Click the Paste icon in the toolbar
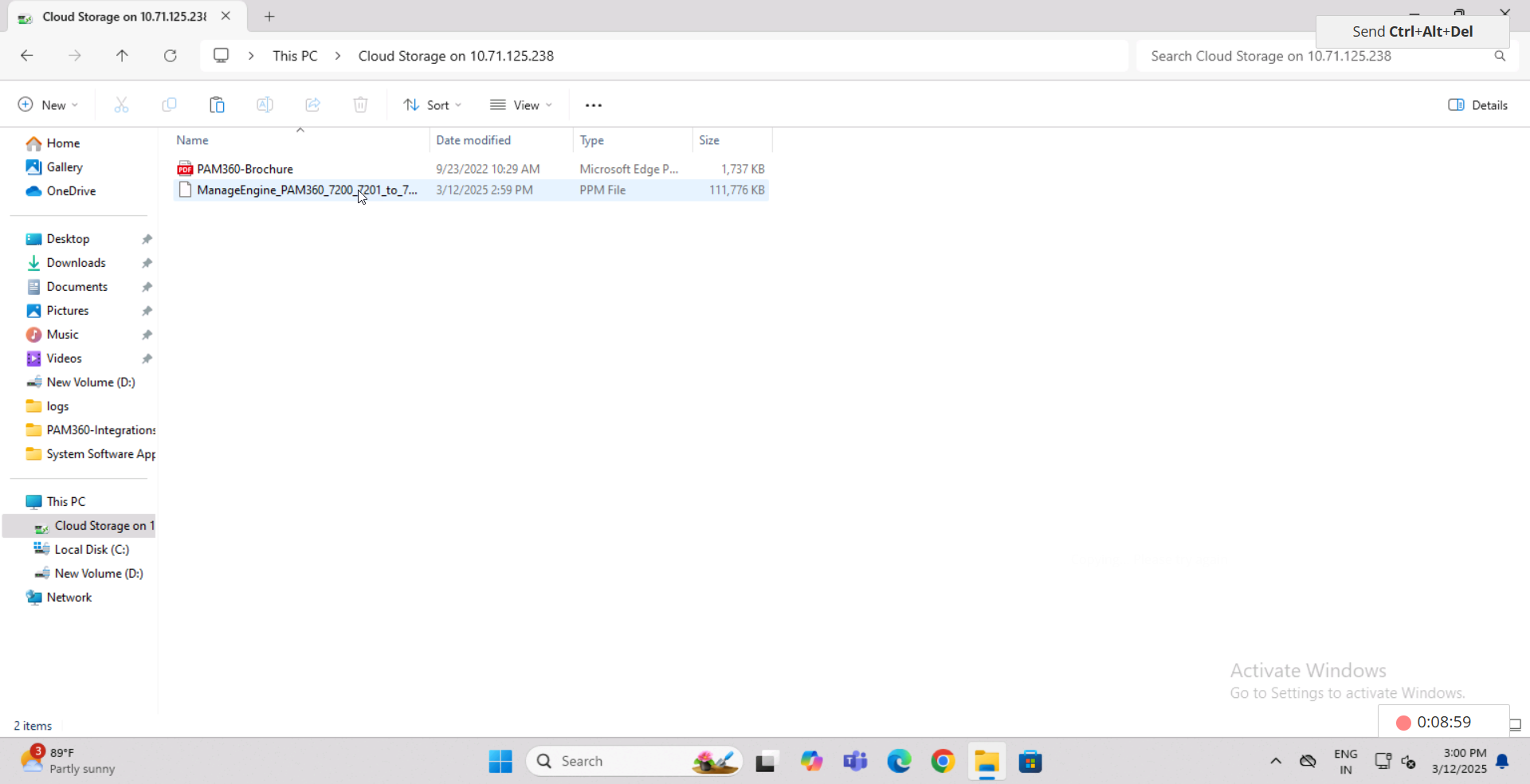The image size is (1530, 784). [217, 104]
